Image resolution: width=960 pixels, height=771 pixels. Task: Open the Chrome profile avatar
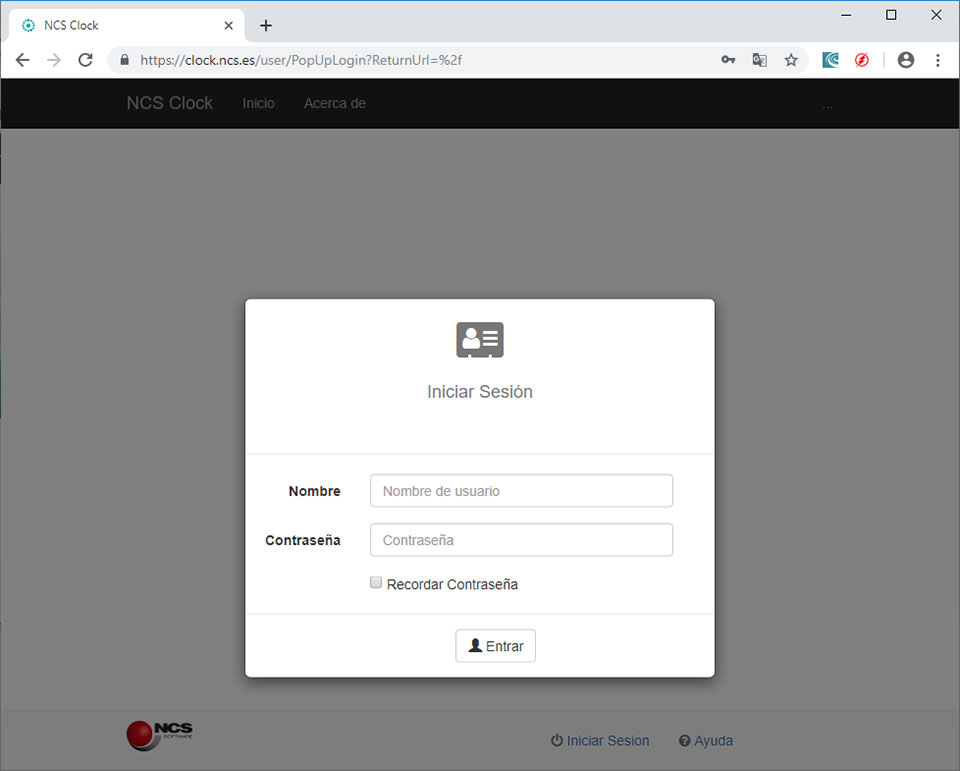click(906, 60)
